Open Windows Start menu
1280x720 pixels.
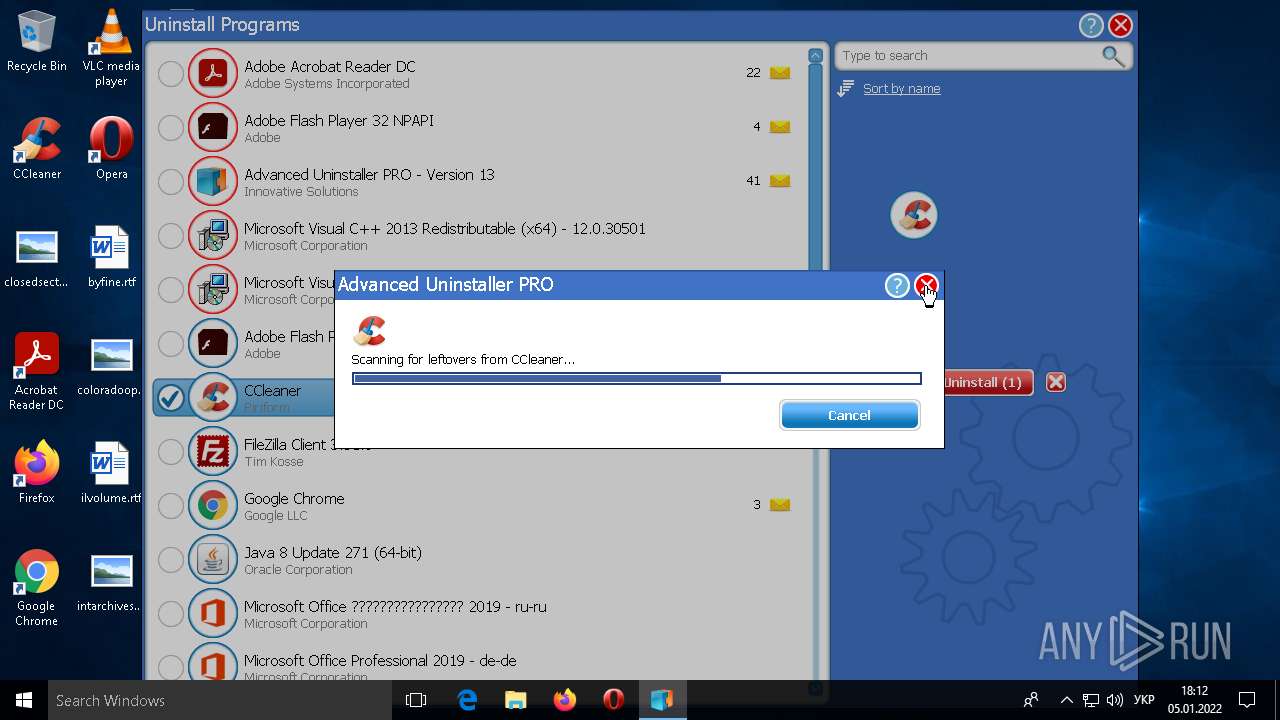(x=24, y=700)
